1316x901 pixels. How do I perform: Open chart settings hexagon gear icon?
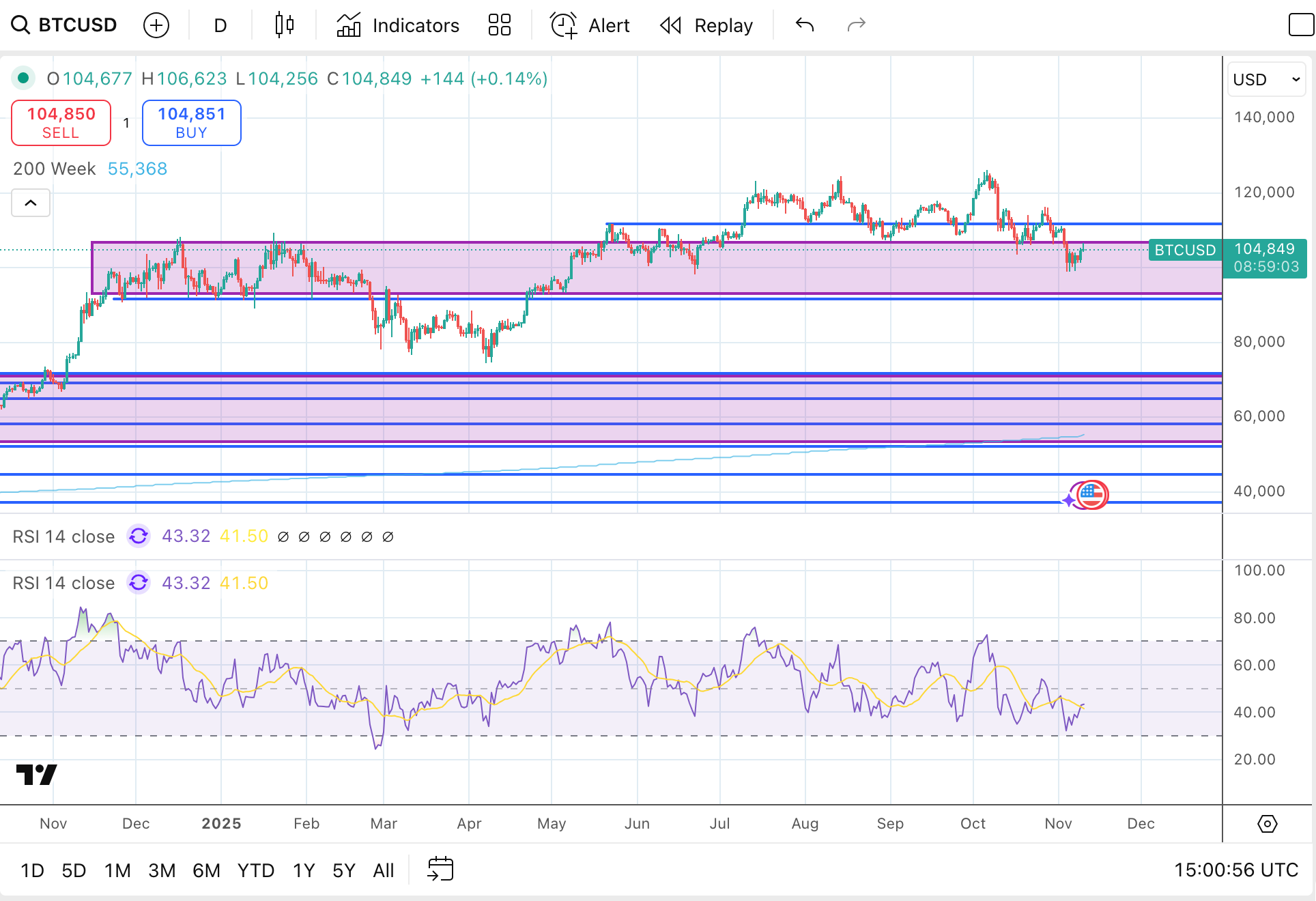[x=1267, y=824]
